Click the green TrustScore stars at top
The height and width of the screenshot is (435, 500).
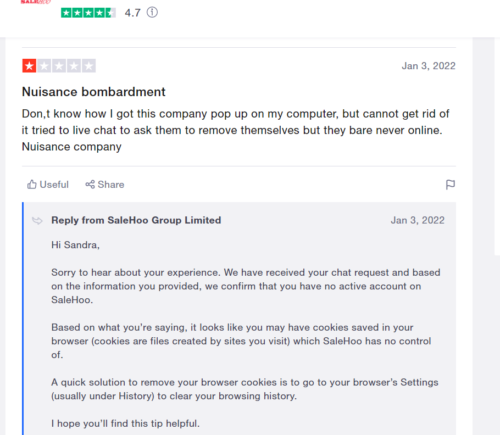pyautogui.click(x=88, y=13)
